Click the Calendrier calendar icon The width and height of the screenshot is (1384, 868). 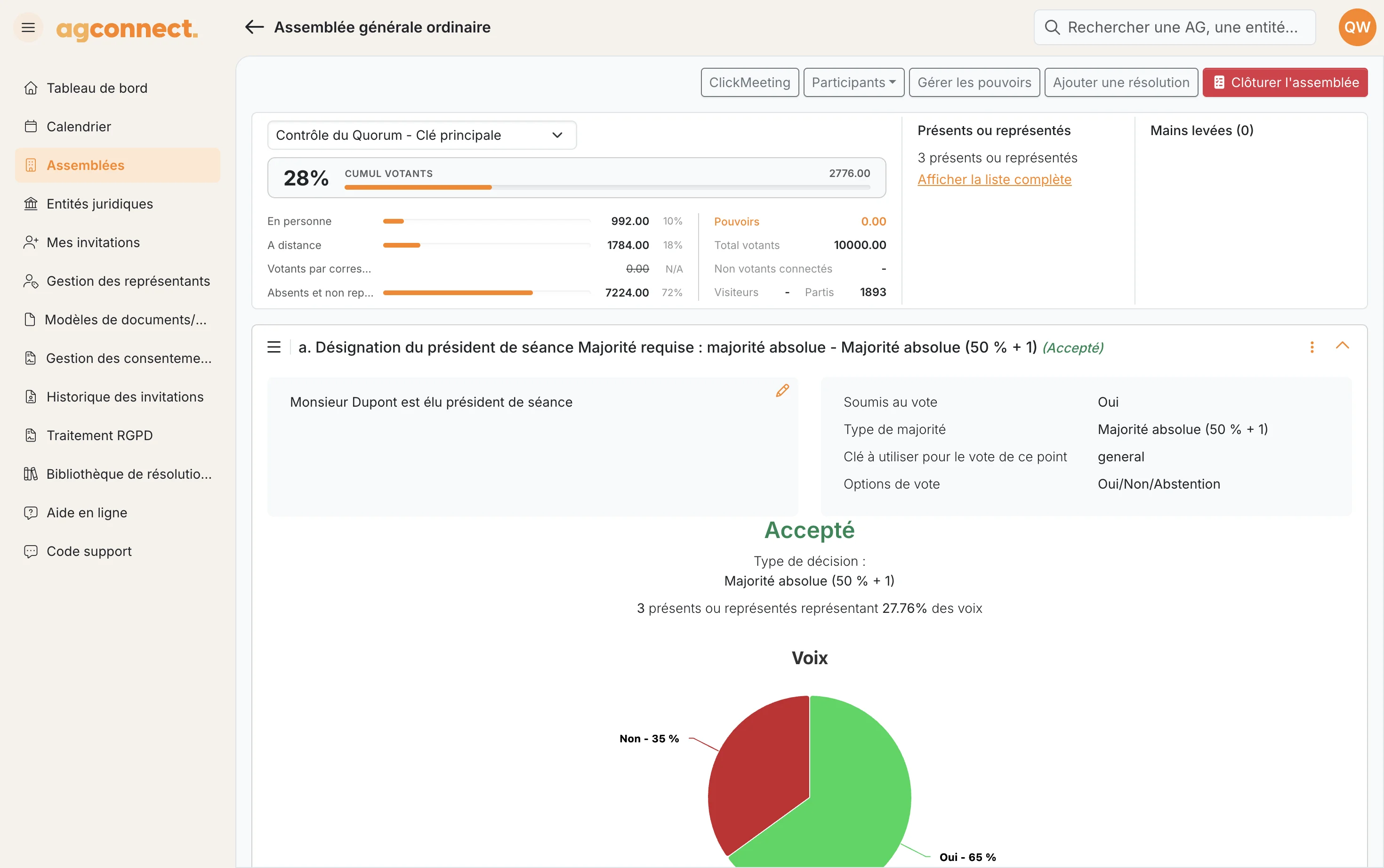31,126
